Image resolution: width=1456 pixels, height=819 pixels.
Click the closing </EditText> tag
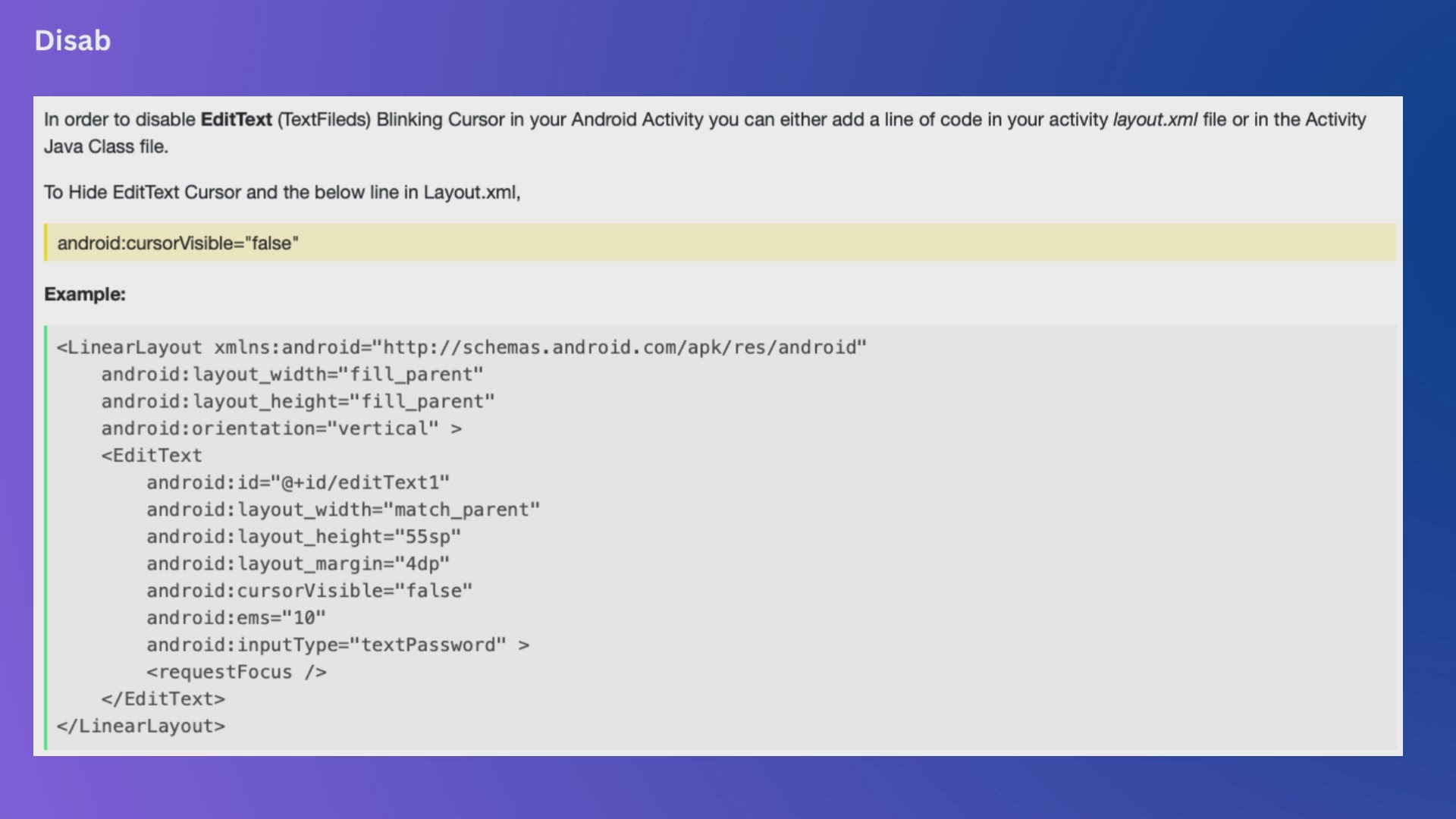pyautogui.click(x=163, y=699)
